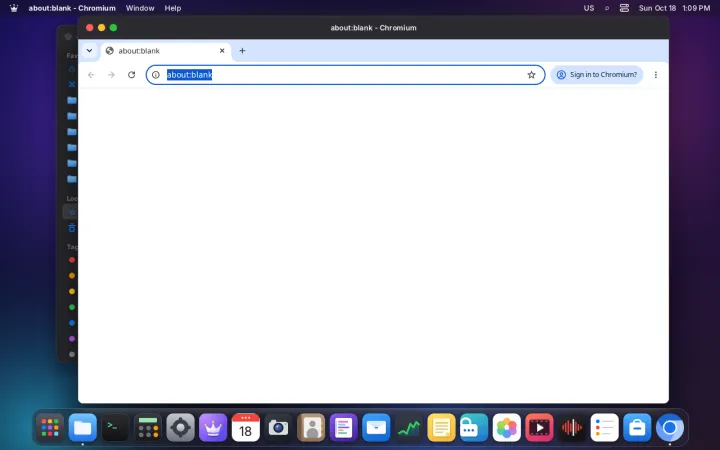Select blue tag in background Files window
The image size is (720, 450).
pos(72,323)
